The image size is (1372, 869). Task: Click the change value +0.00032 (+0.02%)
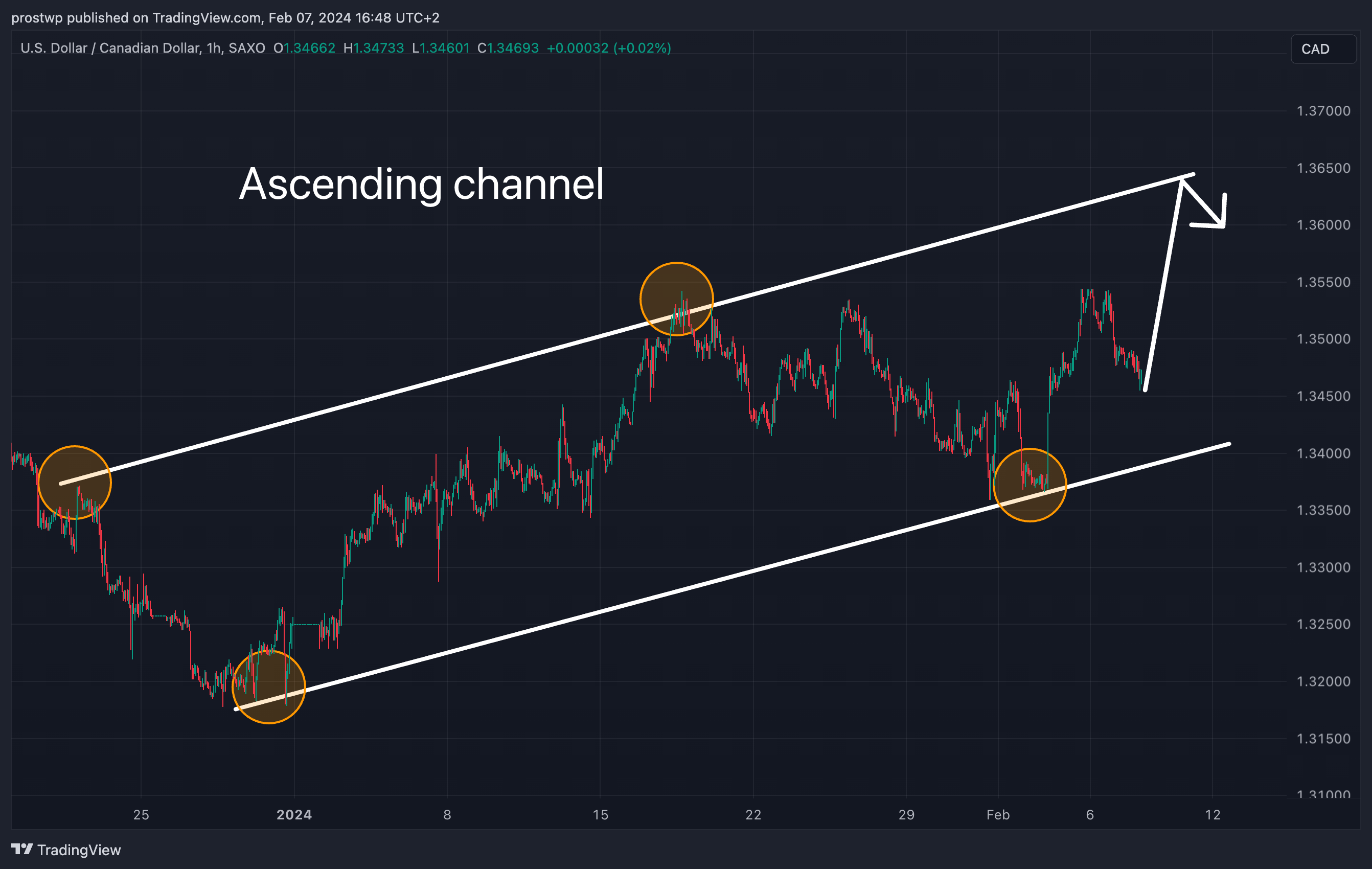pyautogui.click(x=609, y=48)
